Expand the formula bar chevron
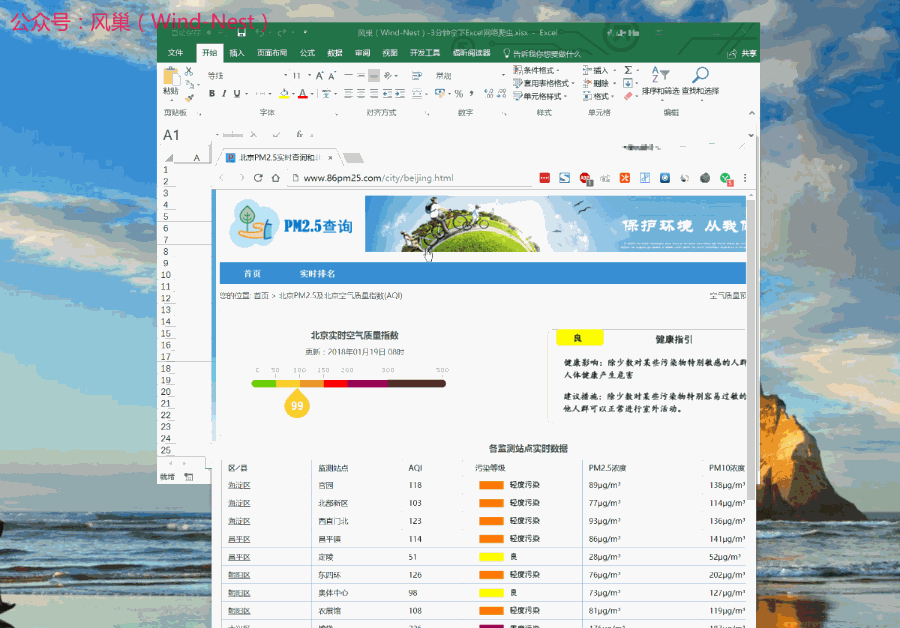 coord(751,135)
